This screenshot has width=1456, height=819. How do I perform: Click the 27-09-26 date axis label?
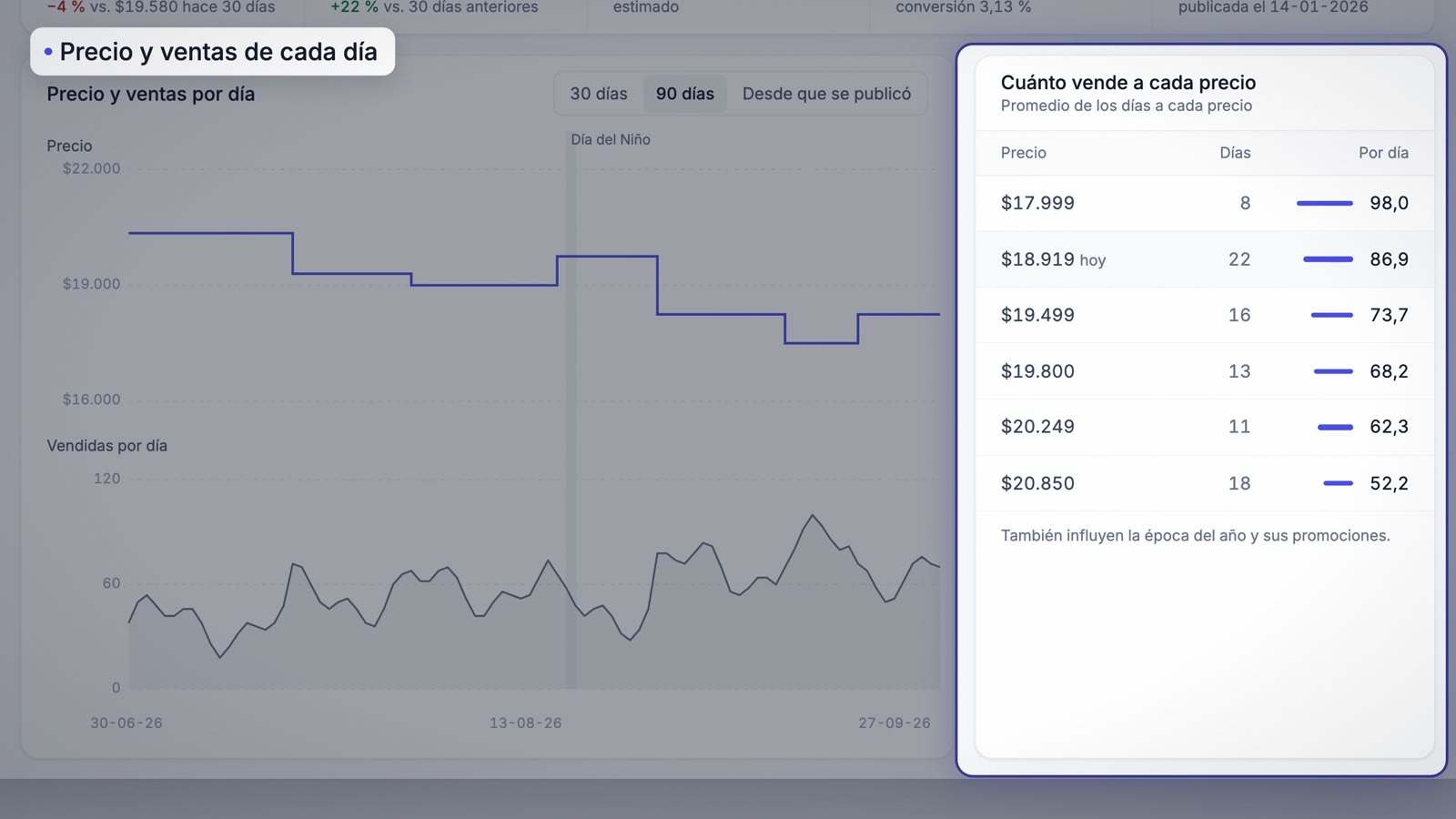coord(895,723)
